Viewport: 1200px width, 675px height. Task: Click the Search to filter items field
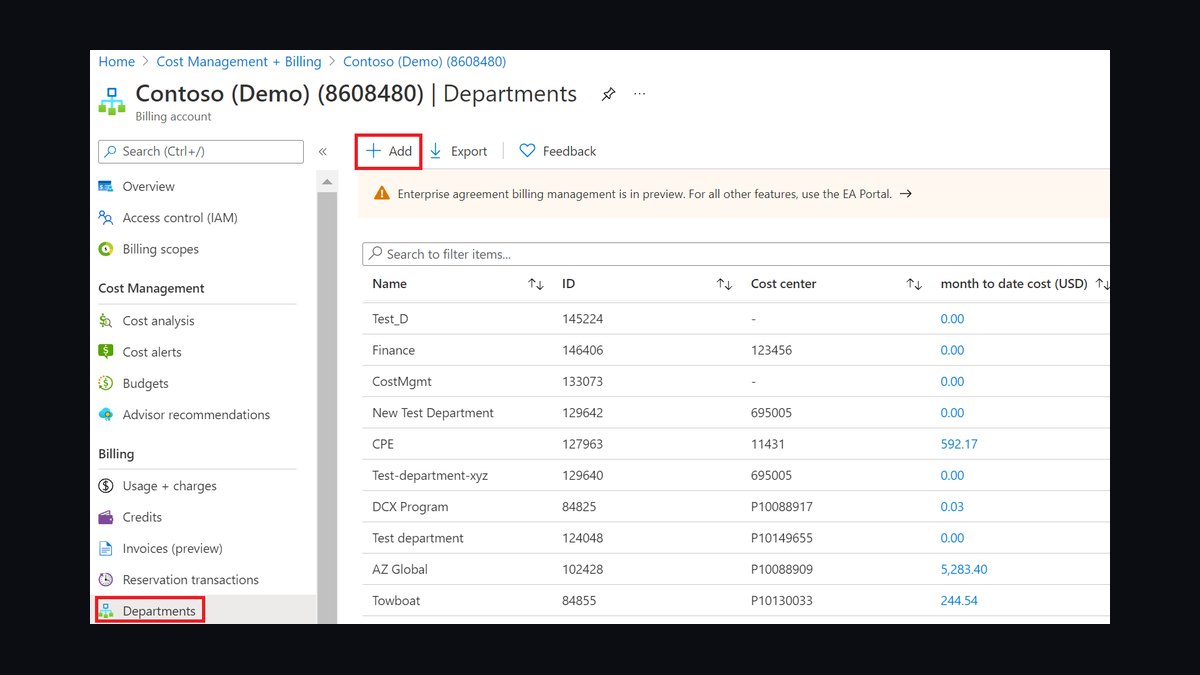(x=736, y=254)
